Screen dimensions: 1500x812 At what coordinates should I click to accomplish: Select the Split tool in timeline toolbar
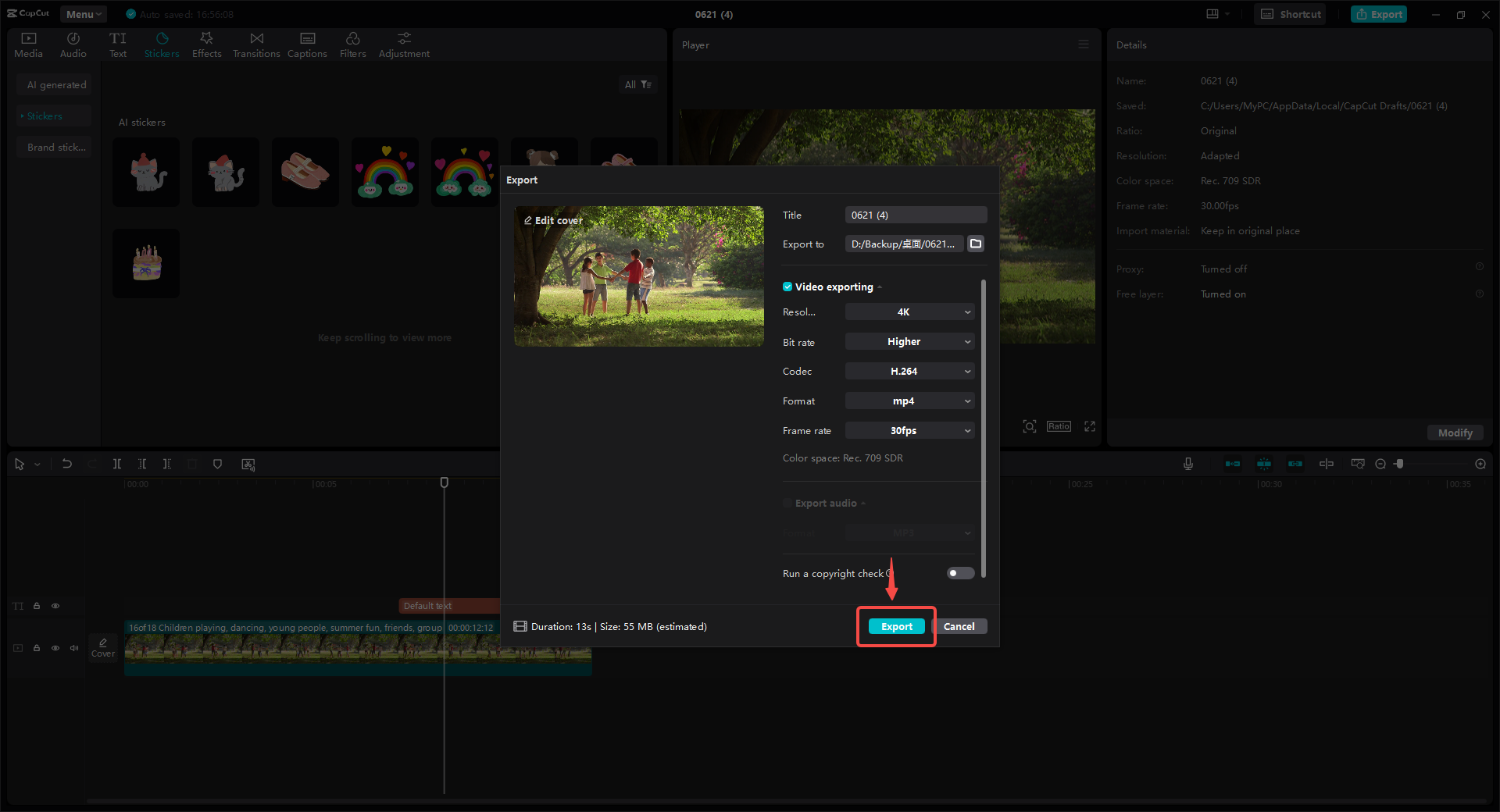[x=117, y=464]
